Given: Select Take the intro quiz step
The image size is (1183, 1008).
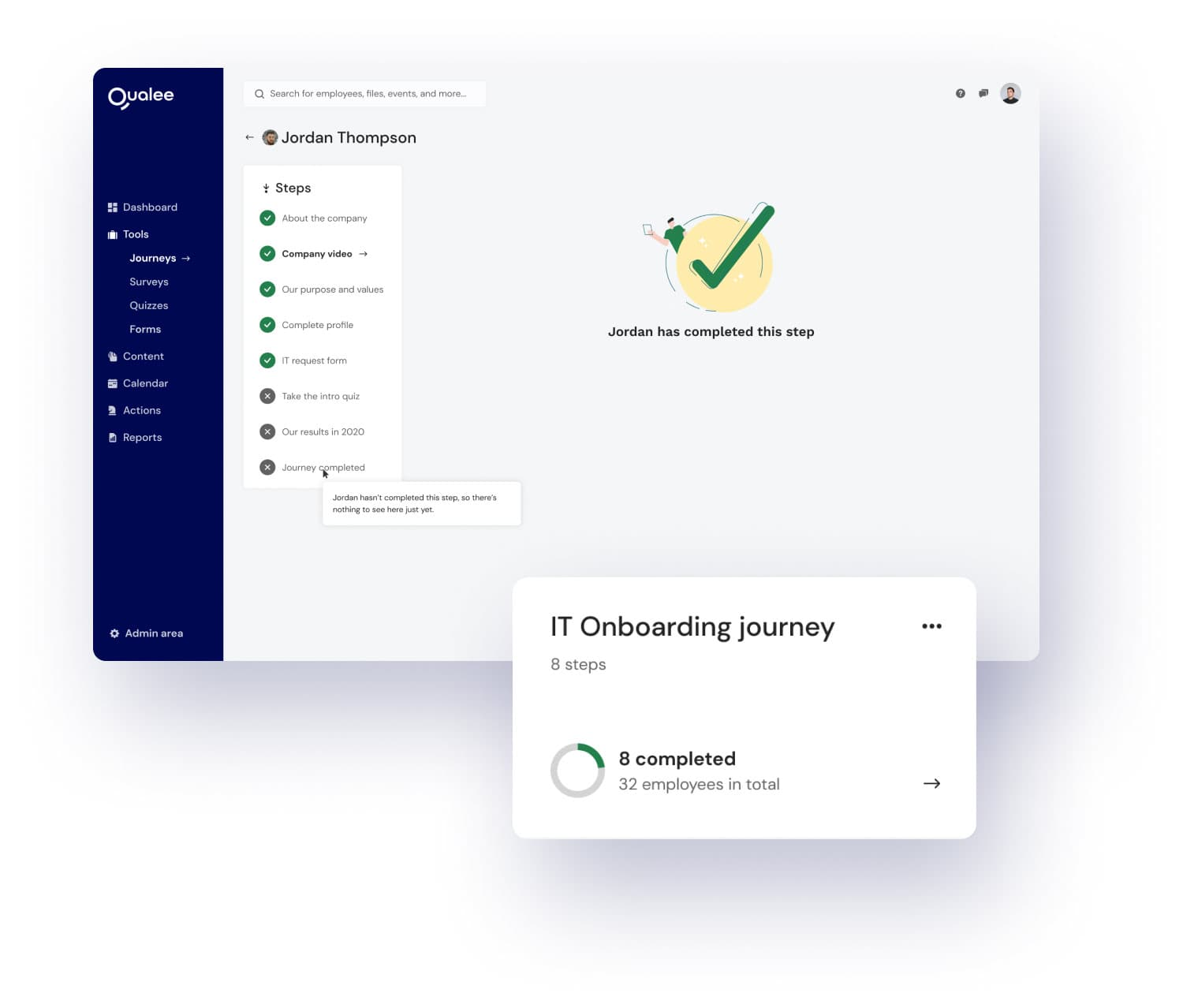Looking at the screenshot, I should point(320,396).
